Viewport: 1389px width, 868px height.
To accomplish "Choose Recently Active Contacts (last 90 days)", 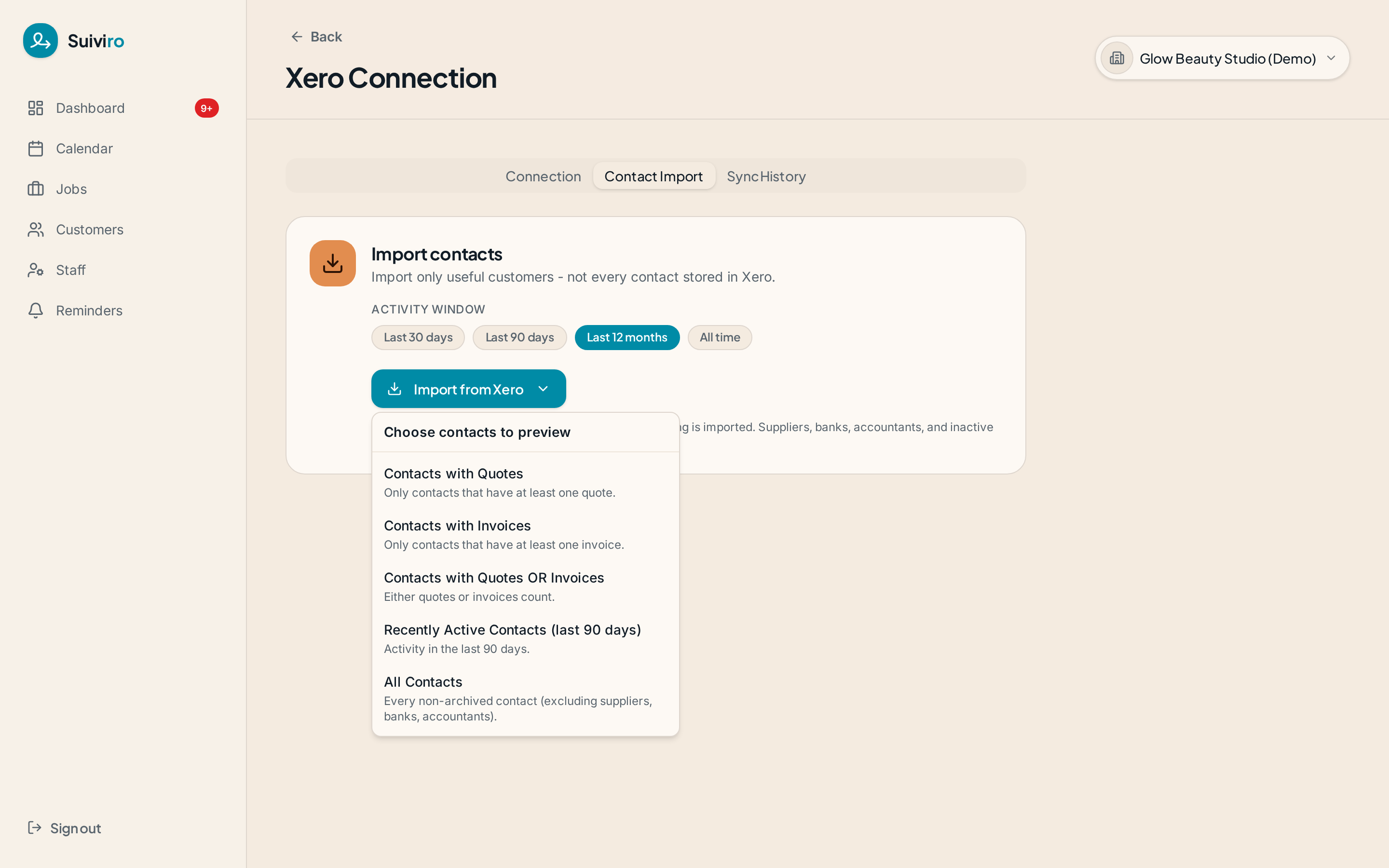I will [x=526, y=639].
